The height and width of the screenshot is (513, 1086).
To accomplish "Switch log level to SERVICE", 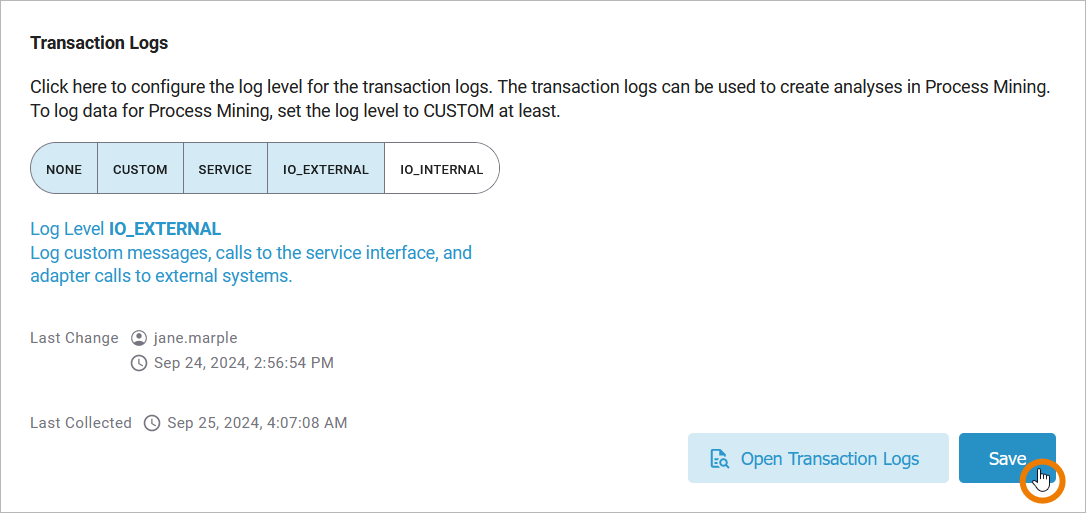I will [x=225, y=169].
